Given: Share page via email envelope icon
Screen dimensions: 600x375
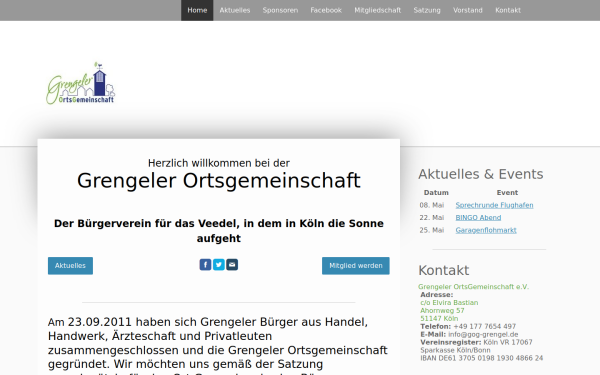Looking at the screenshot, I should click(232, 264).
